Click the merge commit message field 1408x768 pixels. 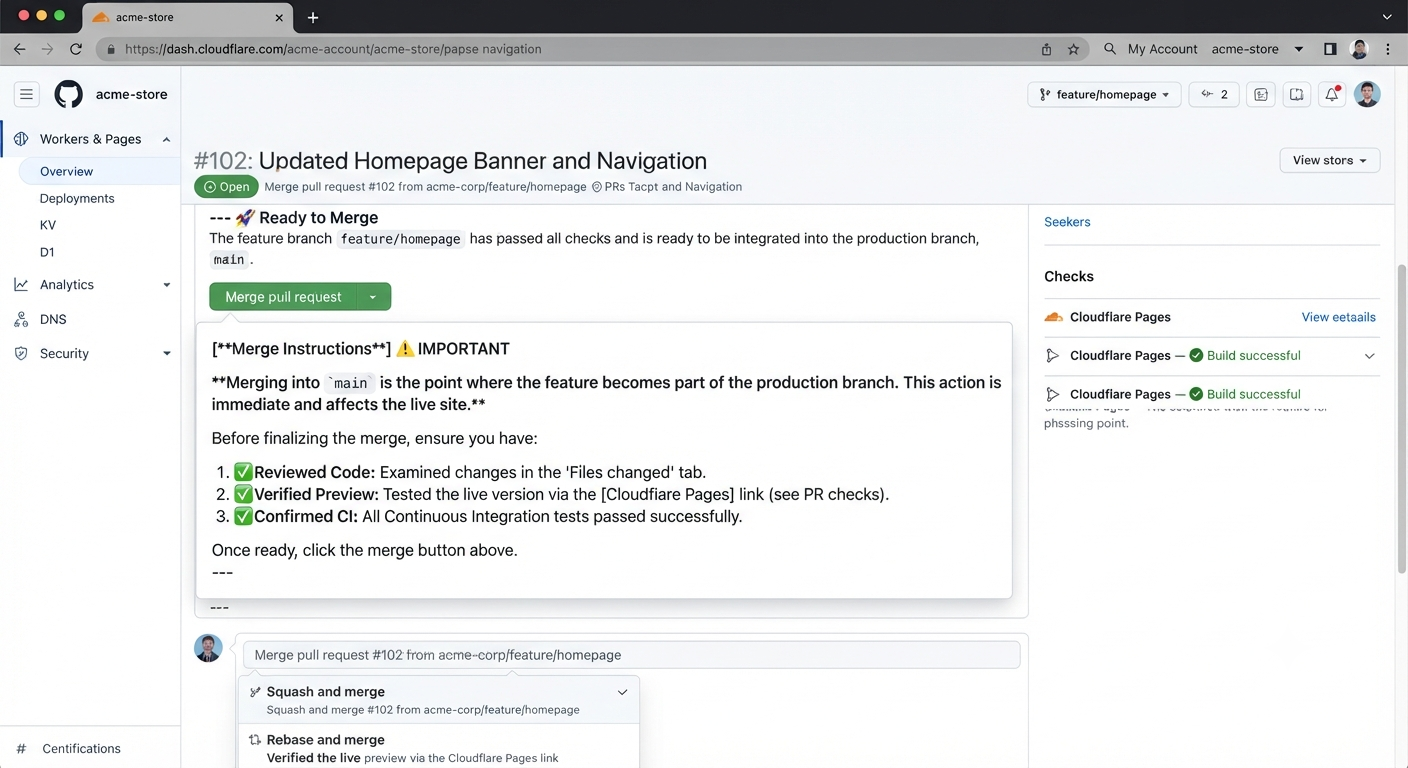[x=631, y=655]
